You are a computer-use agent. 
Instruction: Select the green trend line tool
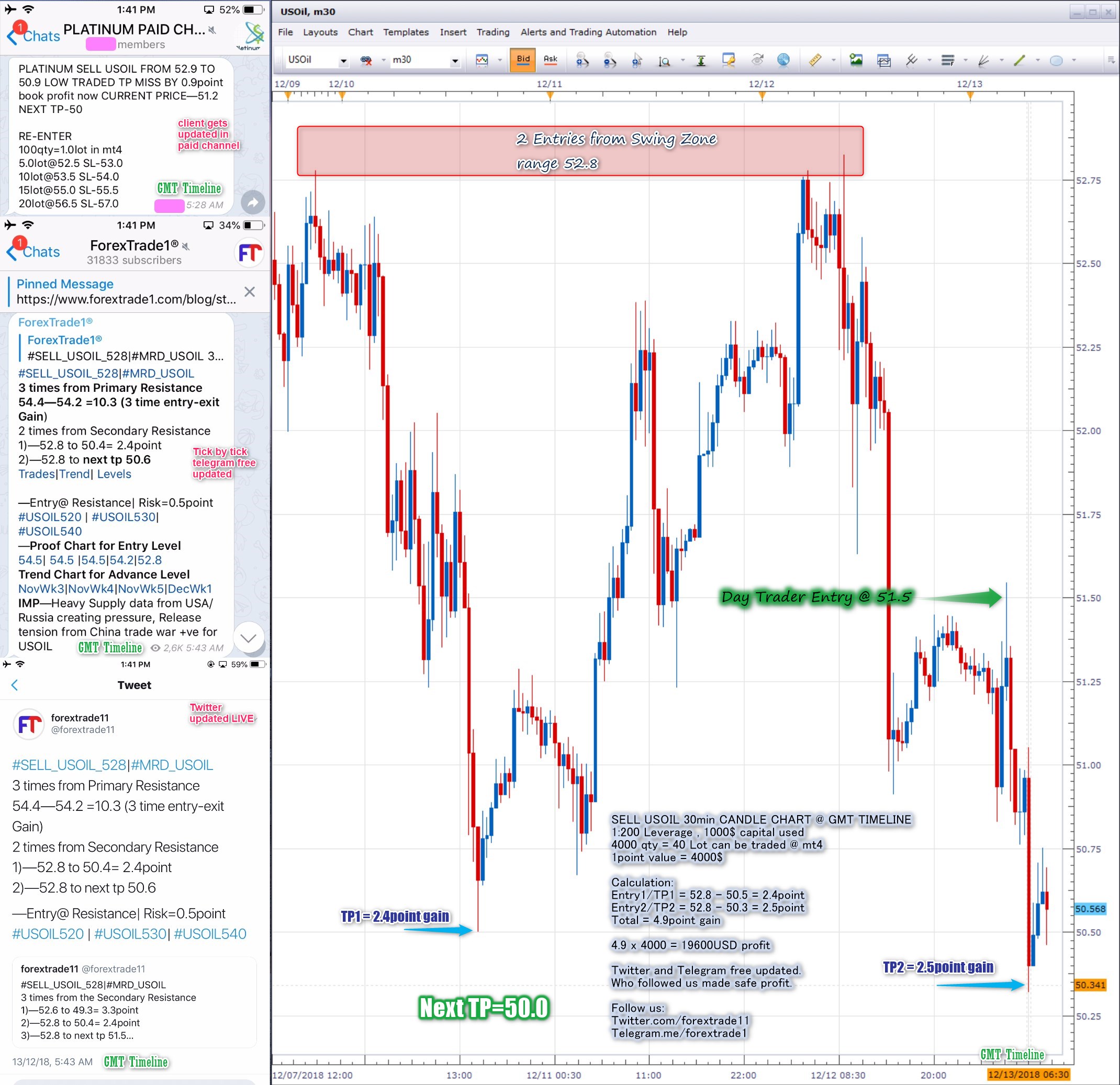(x=1020, y=60)
